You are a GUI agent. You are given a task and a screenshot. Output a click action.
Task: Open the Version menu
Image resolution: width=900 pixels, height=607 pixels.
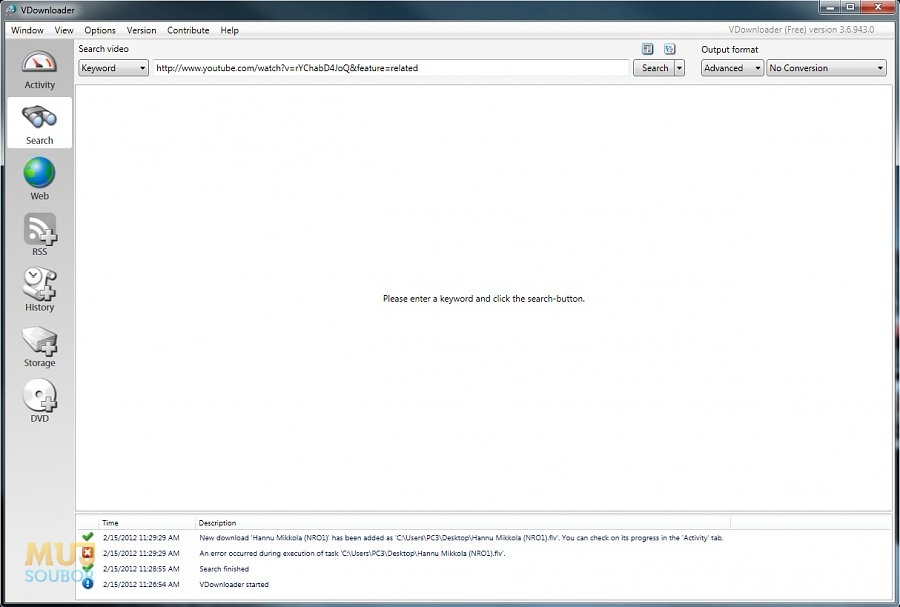tap(141, 30)
